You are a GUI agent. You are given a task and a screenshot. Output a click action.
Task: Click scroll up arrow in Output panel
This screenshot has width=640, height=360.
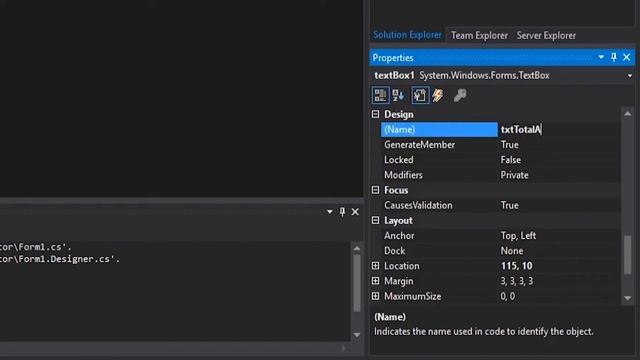coord(357,248)
